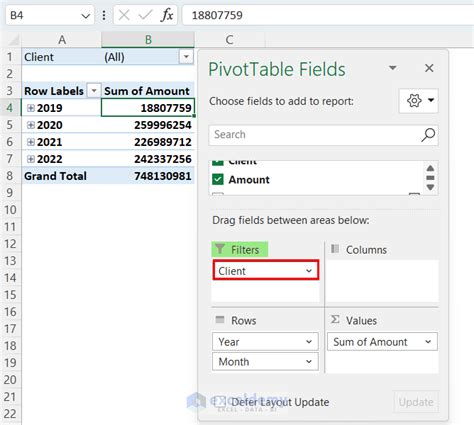The width and height of the screenshot is (474, 425).
Task: Expand the 2019 year group
Action: coord(31,108)
